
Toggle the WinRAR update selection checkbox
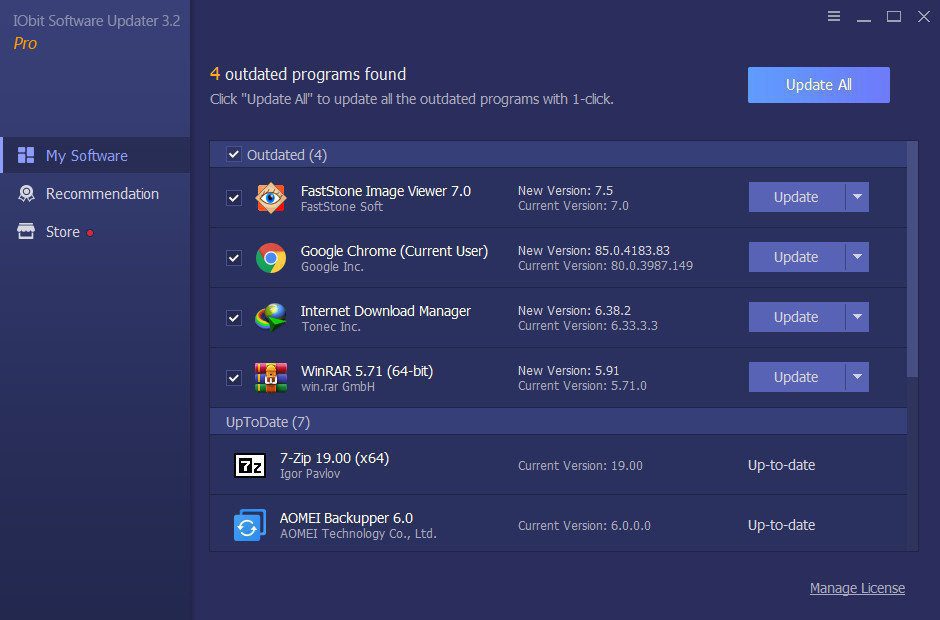233,377
